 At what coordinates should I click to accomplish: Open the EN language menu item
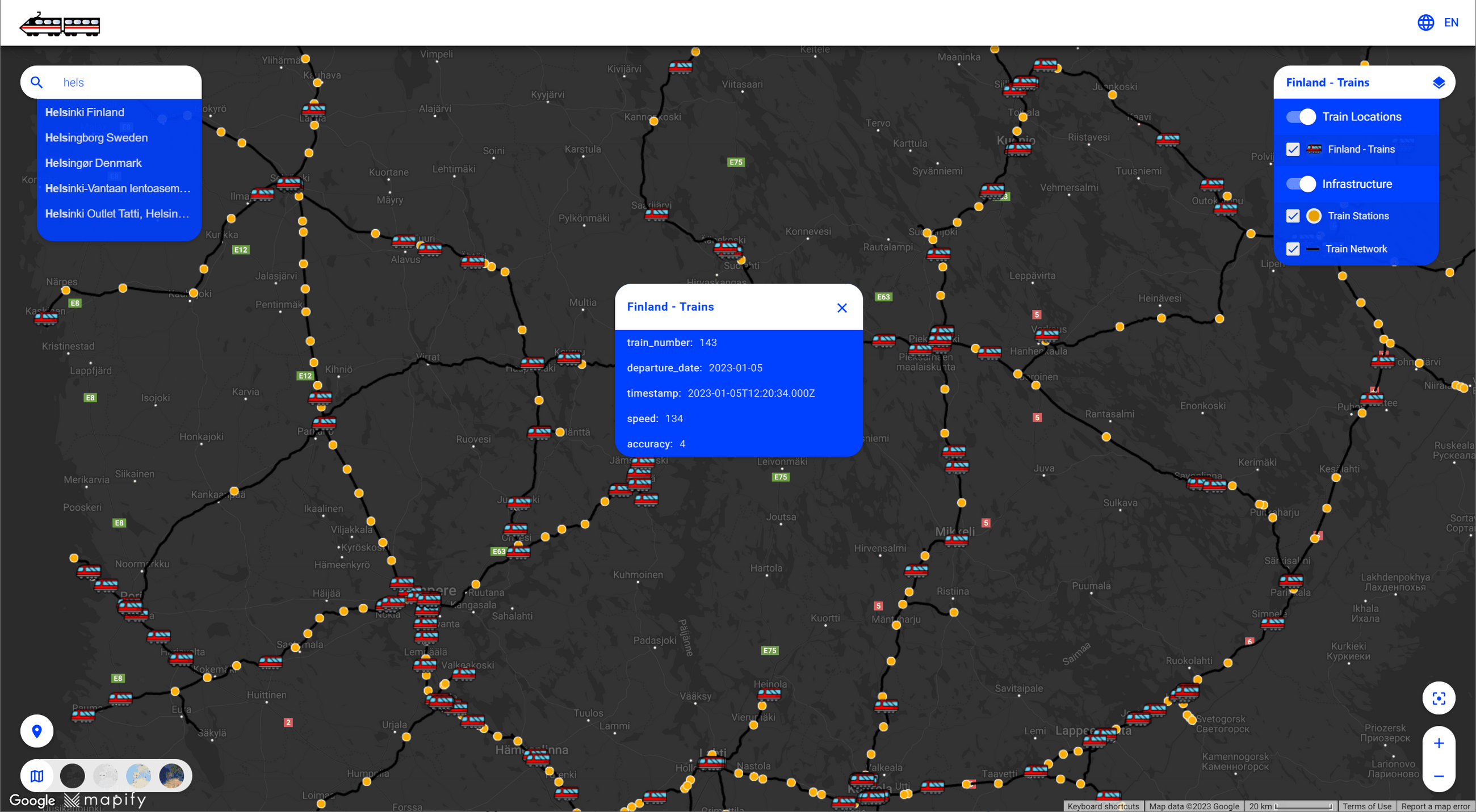(1452, 22)
